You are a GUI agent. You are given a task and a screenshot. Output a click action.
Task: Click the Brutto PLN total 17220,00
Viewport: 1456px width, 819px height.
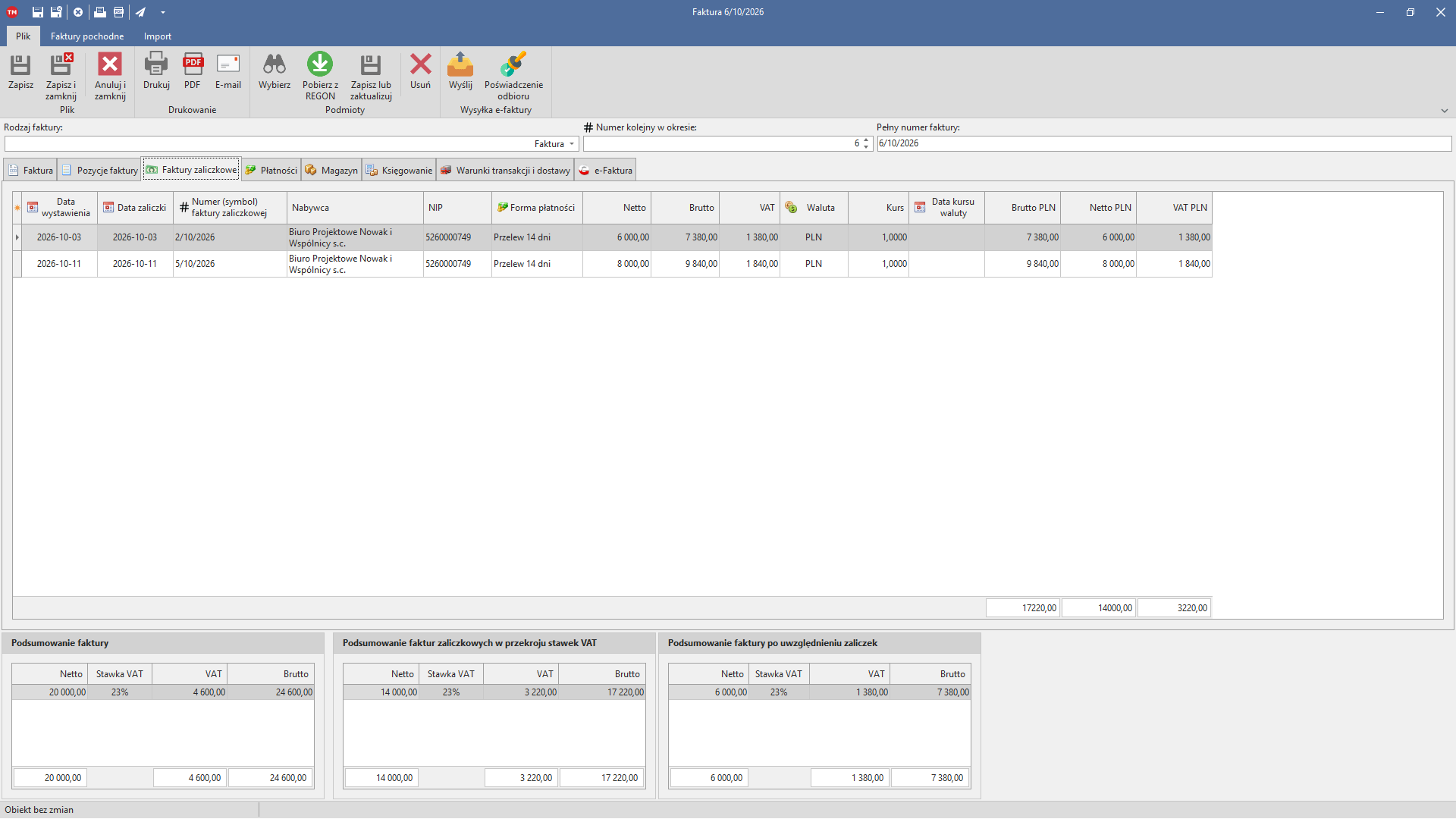[1023, 608]
